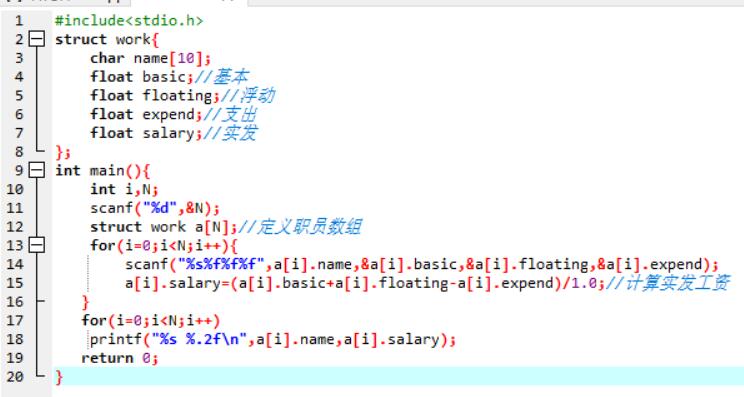Click the 计算实发工资 comment

[668, 284]
